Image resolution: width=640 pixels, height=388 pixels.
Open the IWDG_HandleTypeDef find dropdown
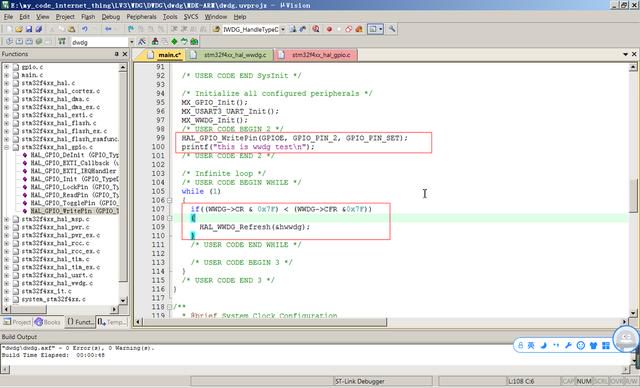tap(282, 29)
